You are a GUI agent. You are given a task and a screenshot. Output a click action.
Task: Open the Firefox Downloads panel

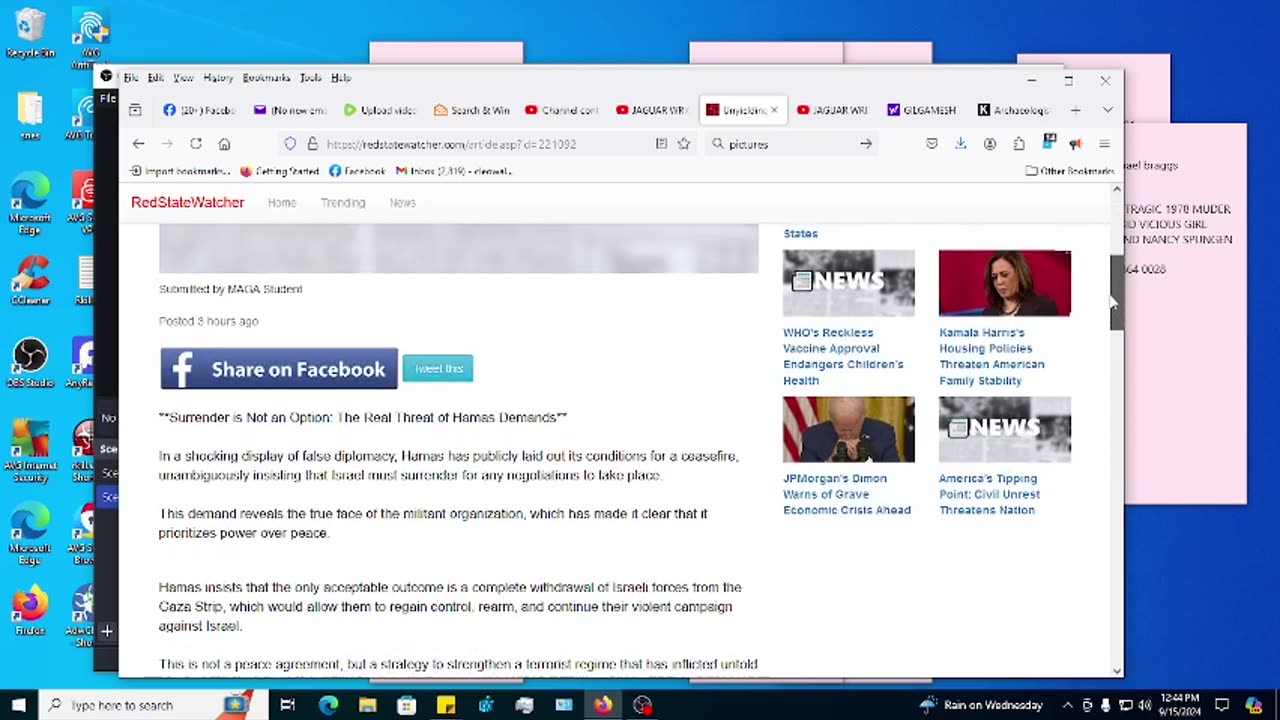click(x=960, y=144)
